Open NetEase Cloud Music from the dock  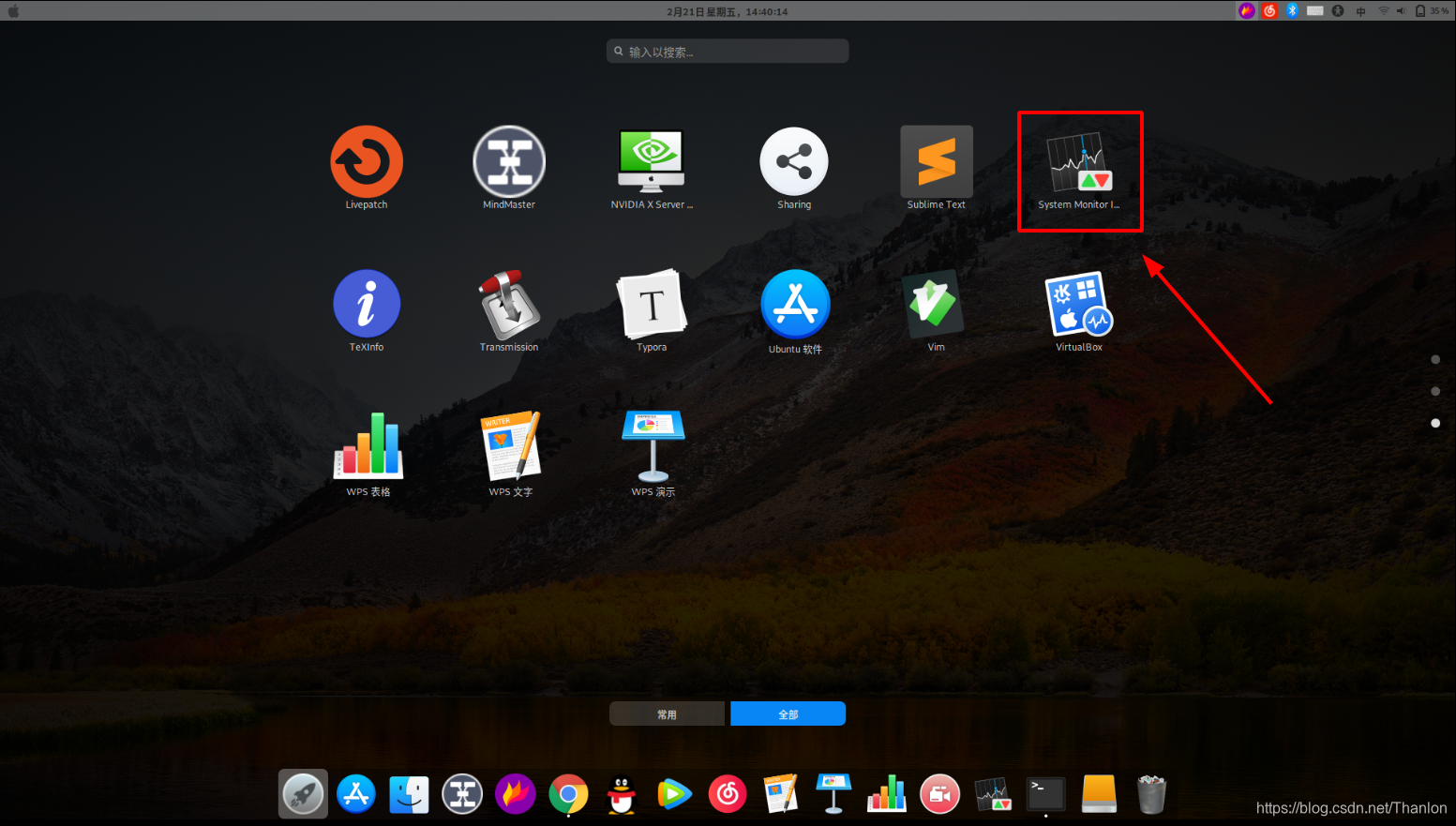(728, 794)
